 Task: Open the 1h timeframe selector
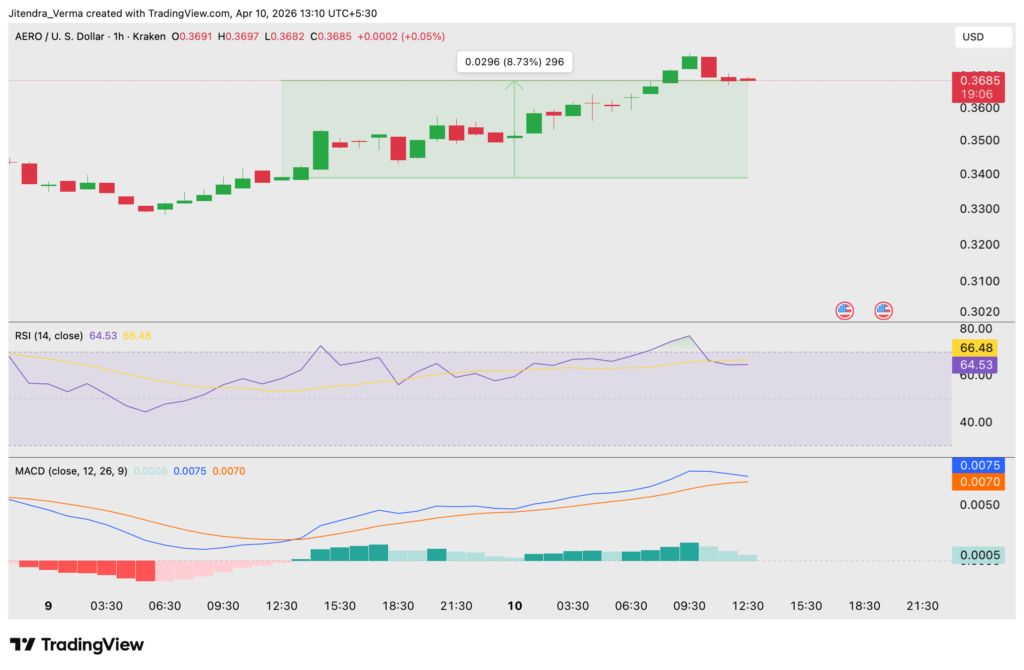117,37
